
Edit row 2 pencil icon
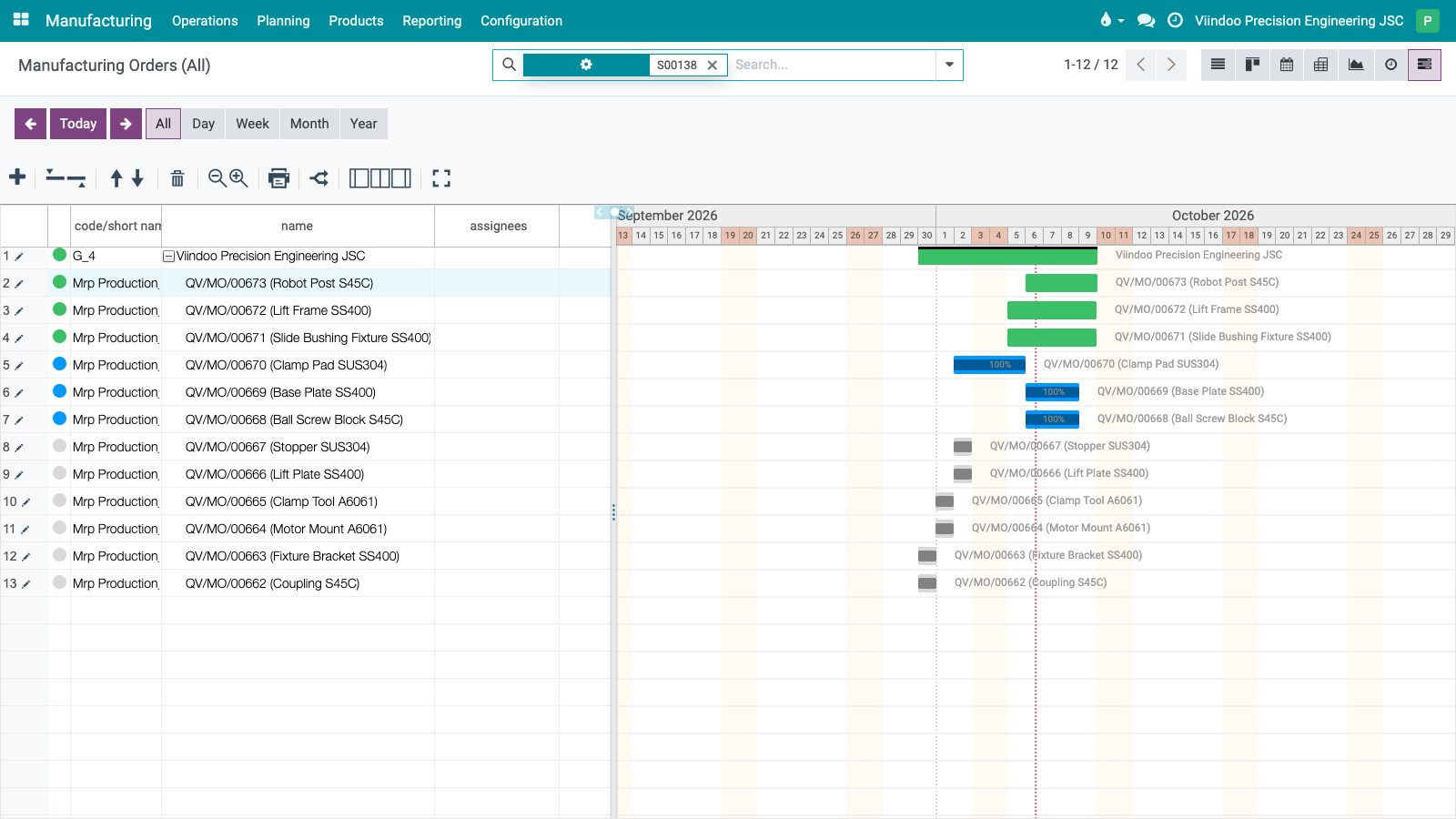pos(19,284)
